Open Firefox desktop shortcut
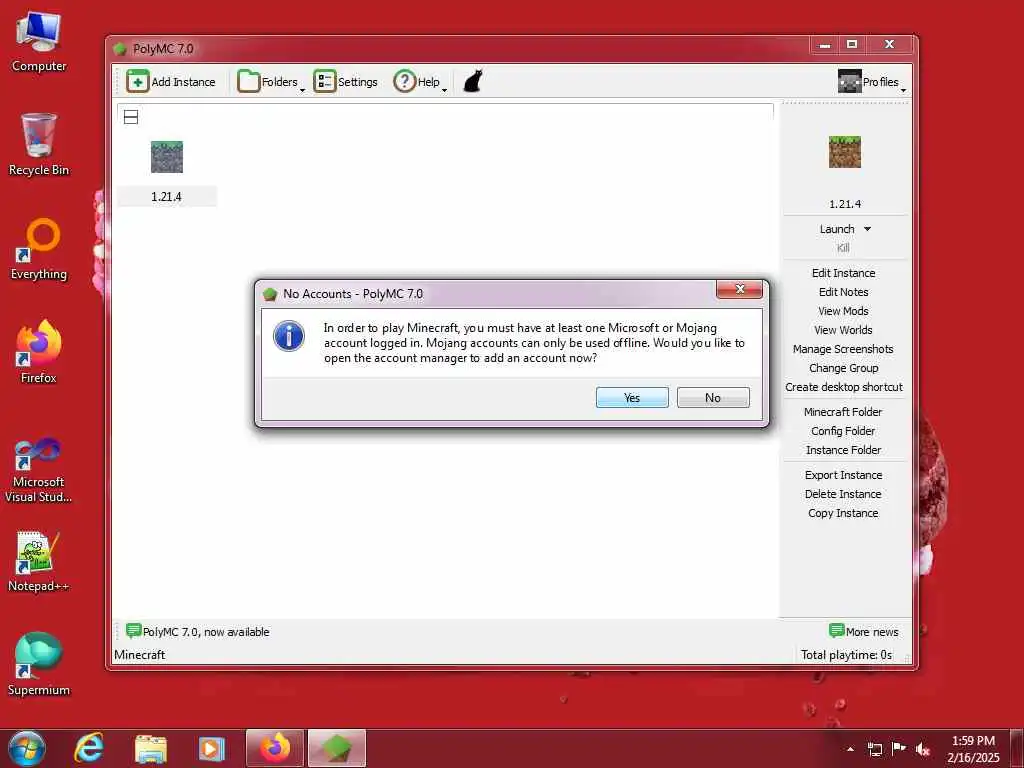The image size is (1024, 768). (x=39, y=353)
